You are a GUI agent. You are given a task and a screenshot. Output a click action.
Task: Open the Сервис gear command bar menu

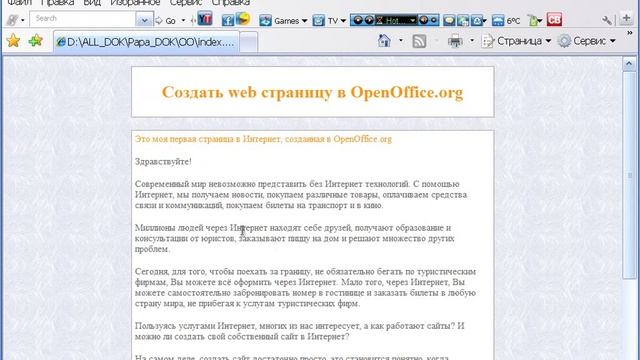tap(587, 41)
